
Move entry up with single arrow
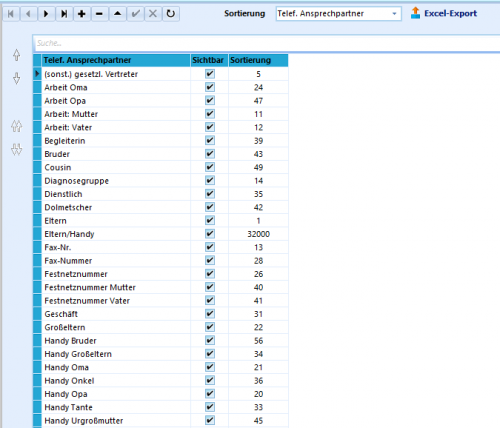click(17, 55)
